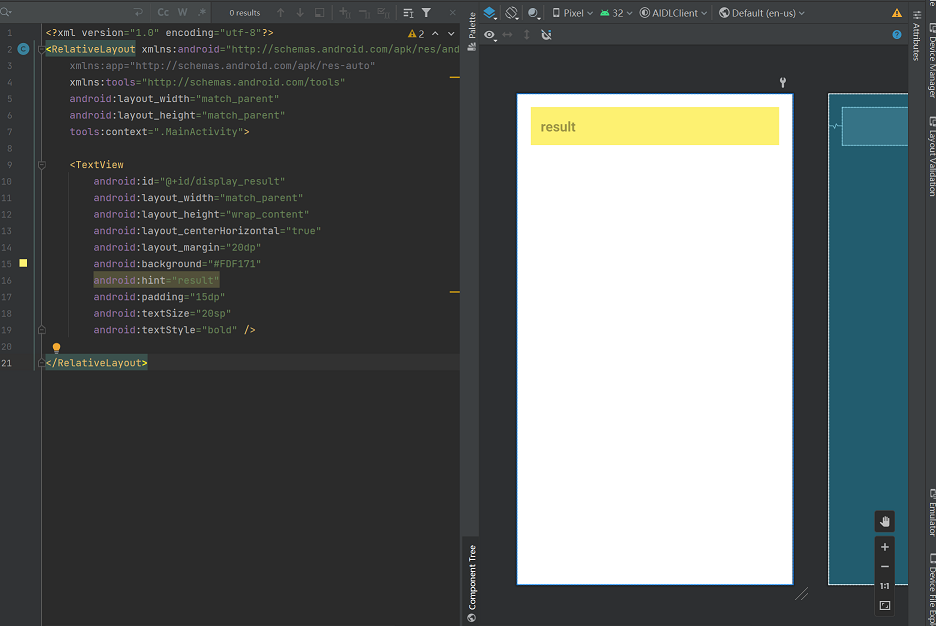936x626 pixels.
Task: Toggle the tools attributes visibility icon
Action: click(x=546, y=35)
